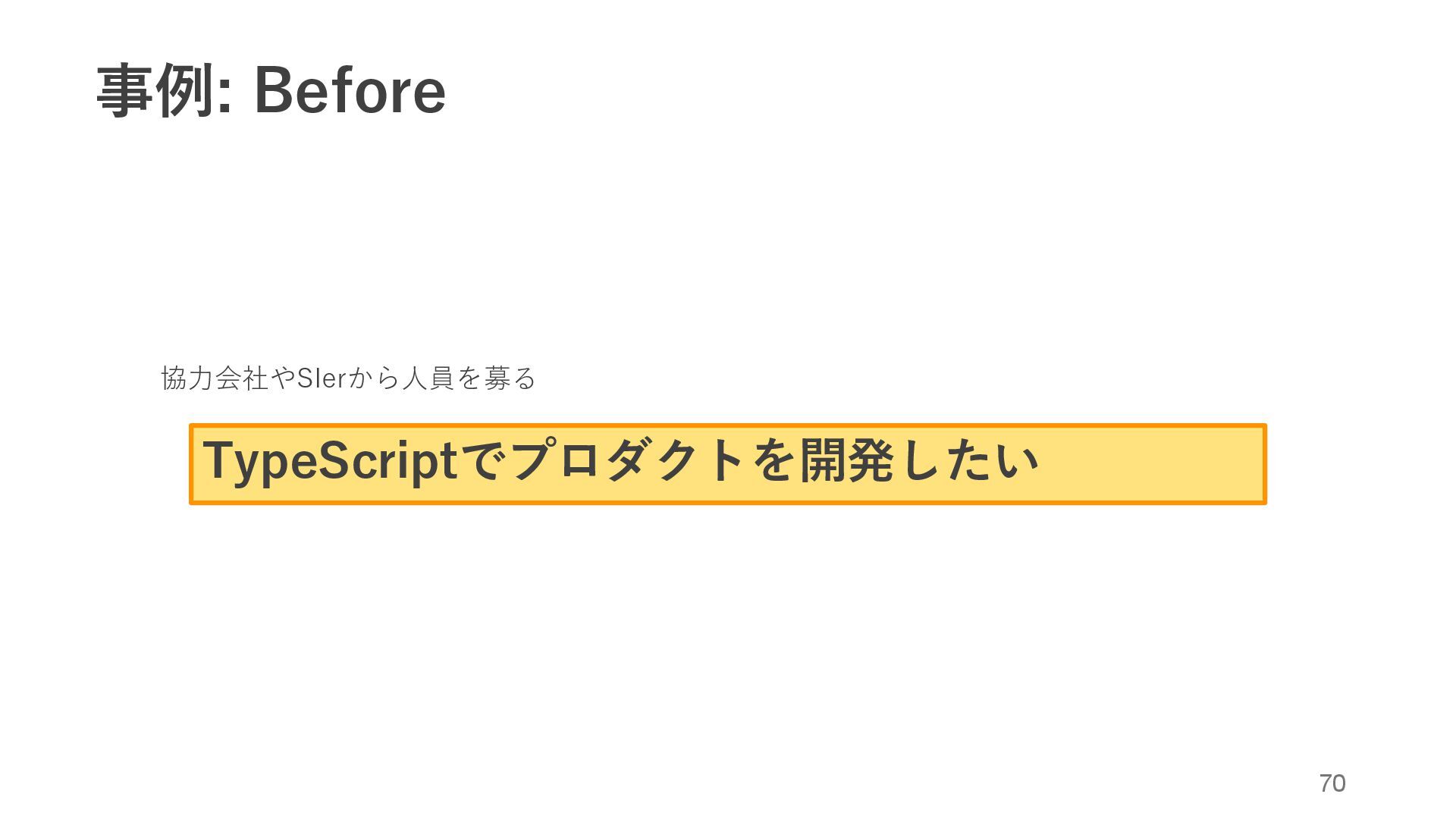
Task: Click the word "TypeScript" in the yellow box
Action: click(x=330, y=460)
